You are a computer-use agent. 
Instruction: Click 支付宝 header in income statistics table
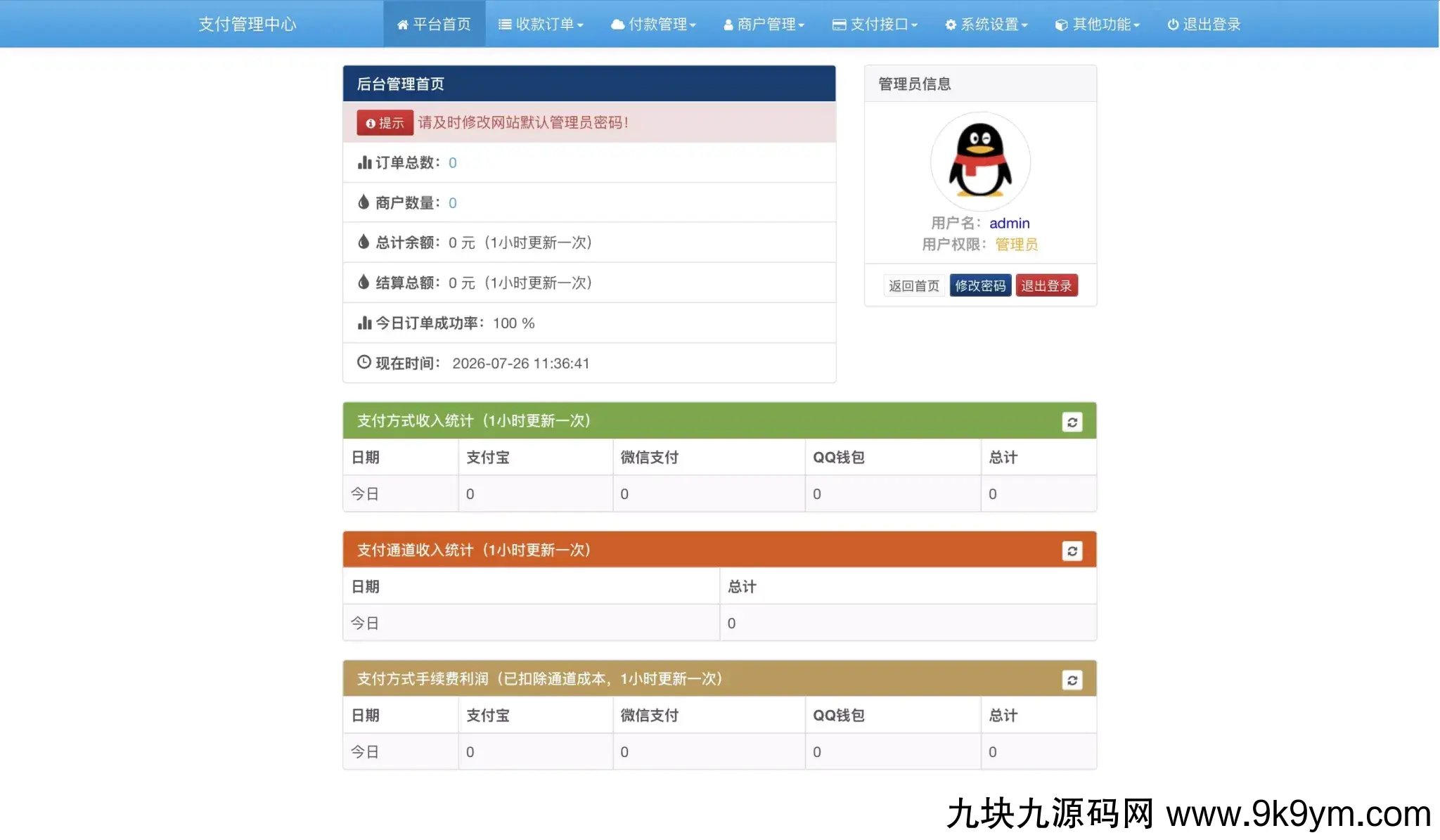pos(487,457)
